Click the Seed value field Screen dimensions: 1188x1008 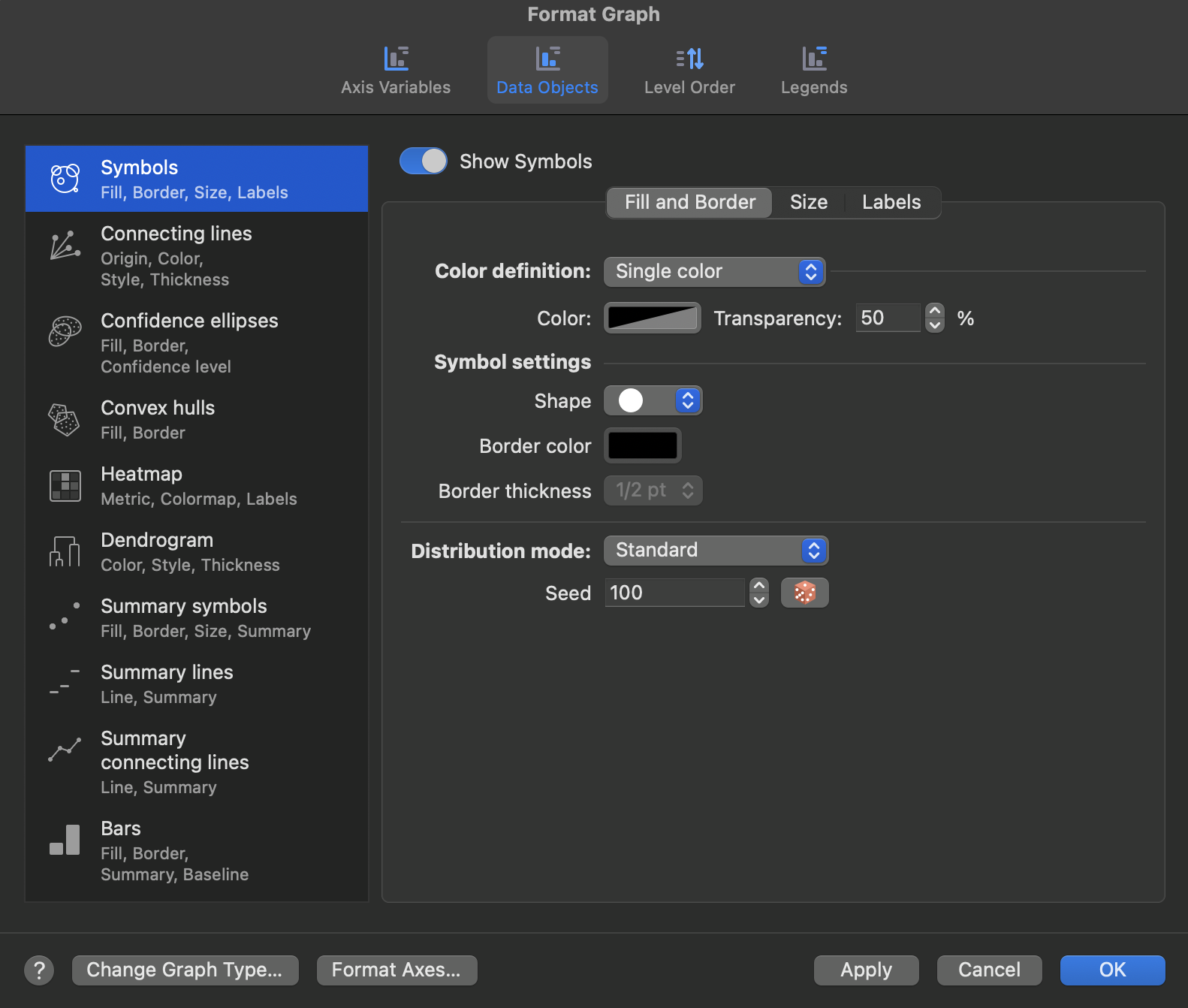[674, 593]
